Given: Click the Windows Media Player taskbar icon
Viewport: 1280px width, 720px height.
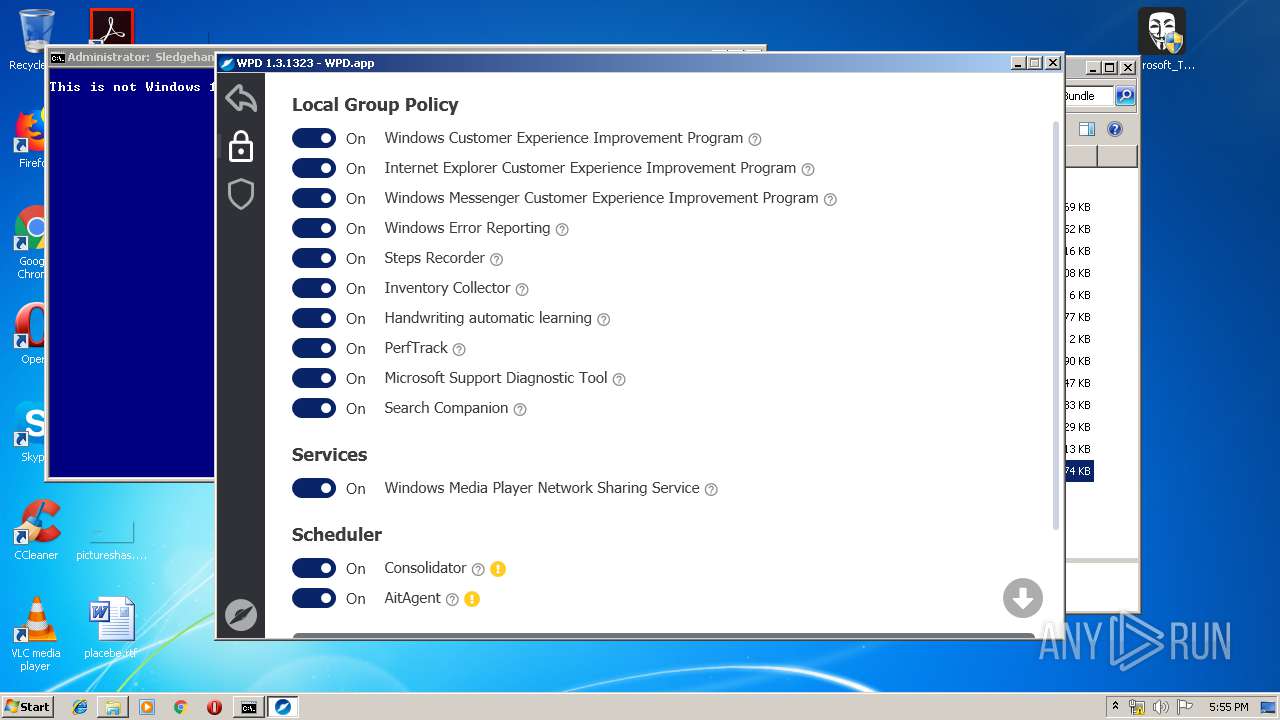Looking at the screenshot, I should click(x=147, y=707).
